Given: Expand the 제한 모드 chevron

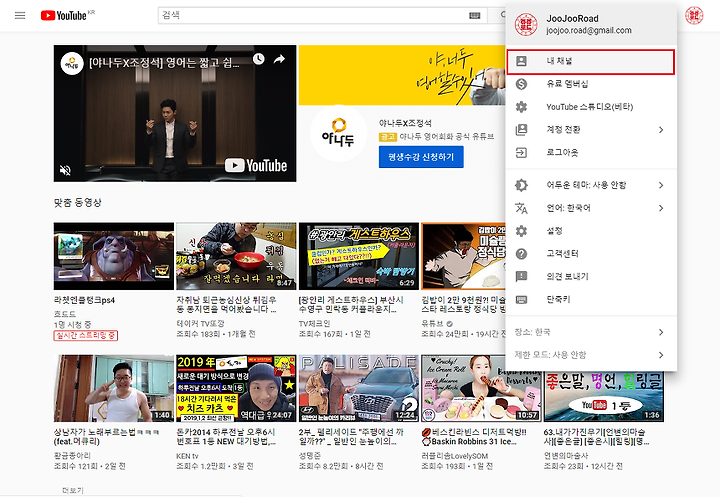Looking at the screenshot, I should tap(661, 355).
